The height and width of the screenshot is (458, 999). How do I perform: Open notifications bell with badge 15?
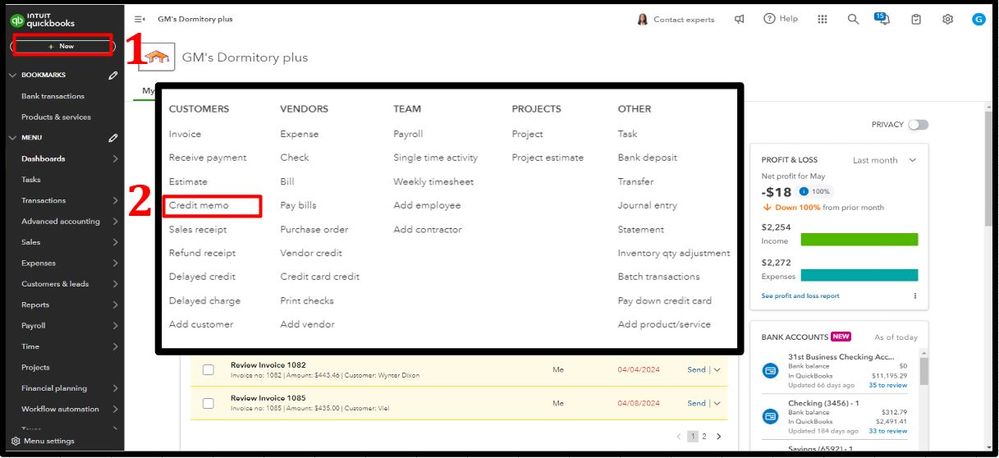(x=882, y=18)
